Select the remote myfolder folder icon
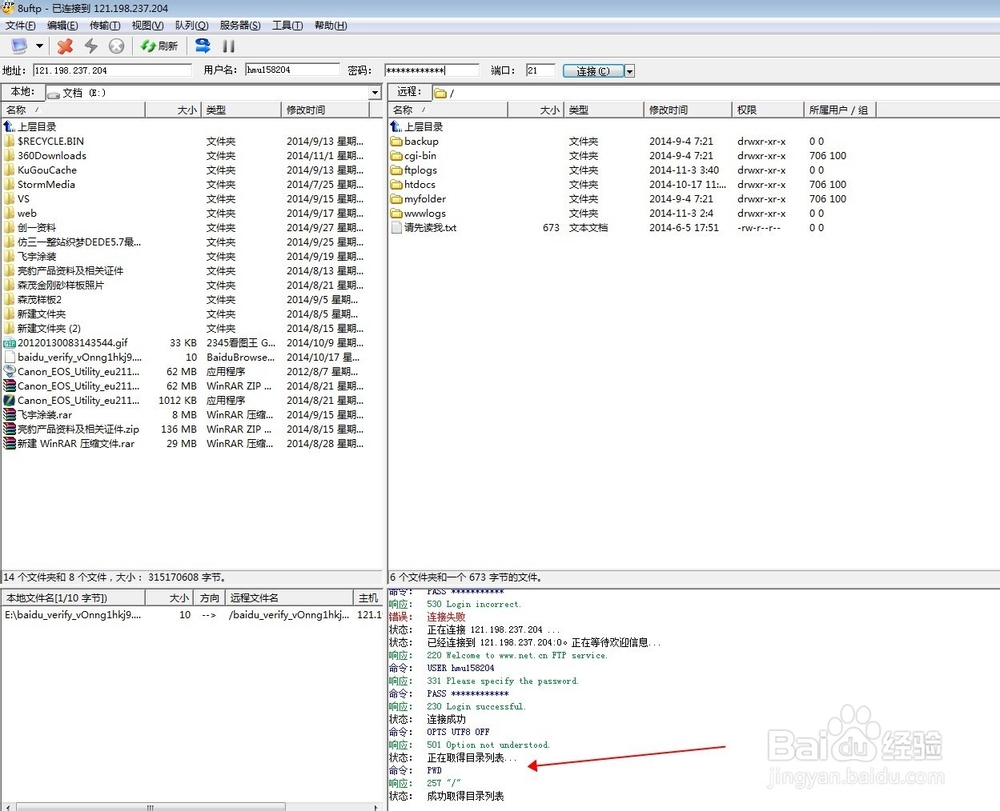This screenshot has height=811, width=1000. [396, 199]
